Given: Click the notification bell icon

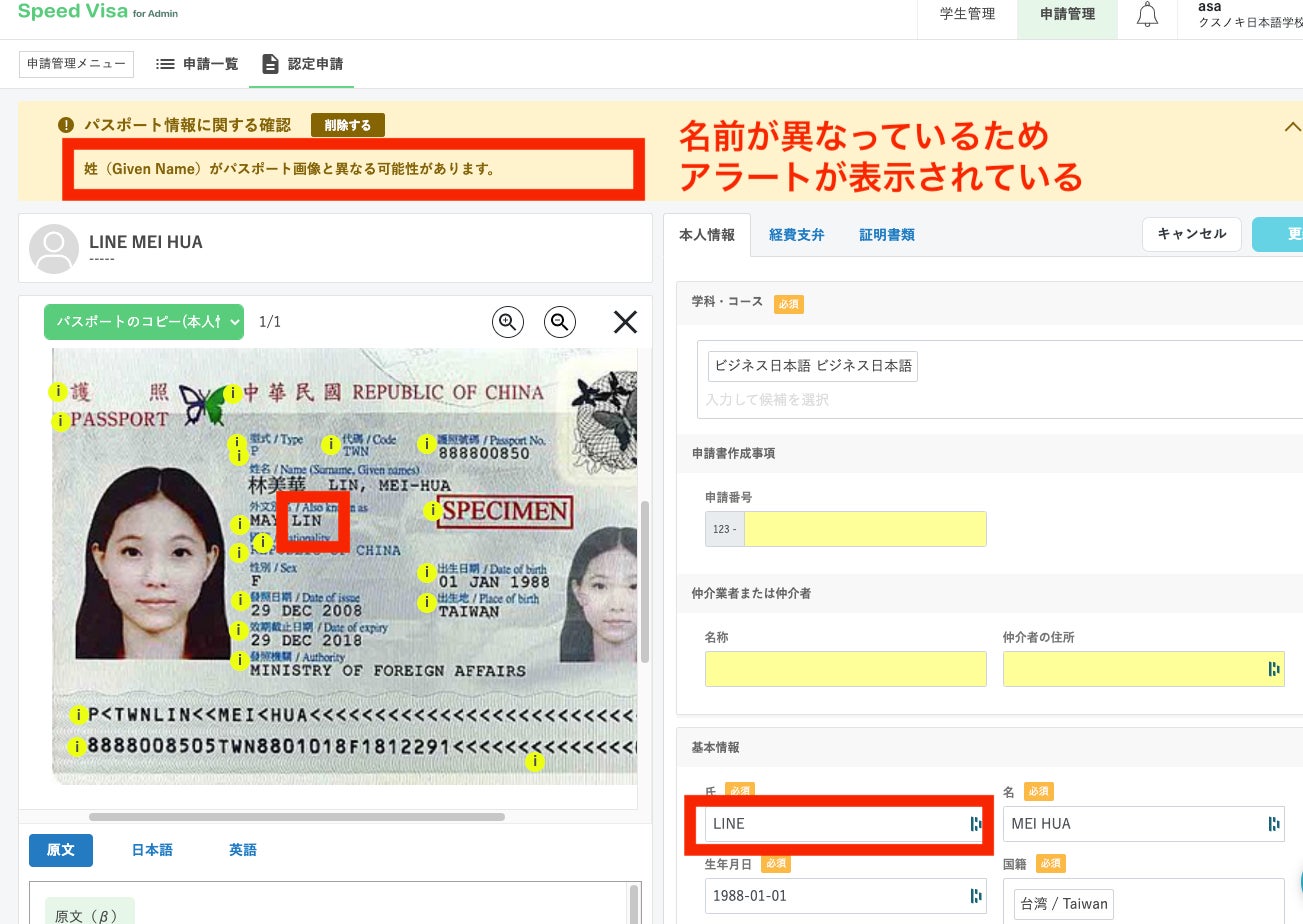Looking at the screenshot, I should coord(1147,15).
